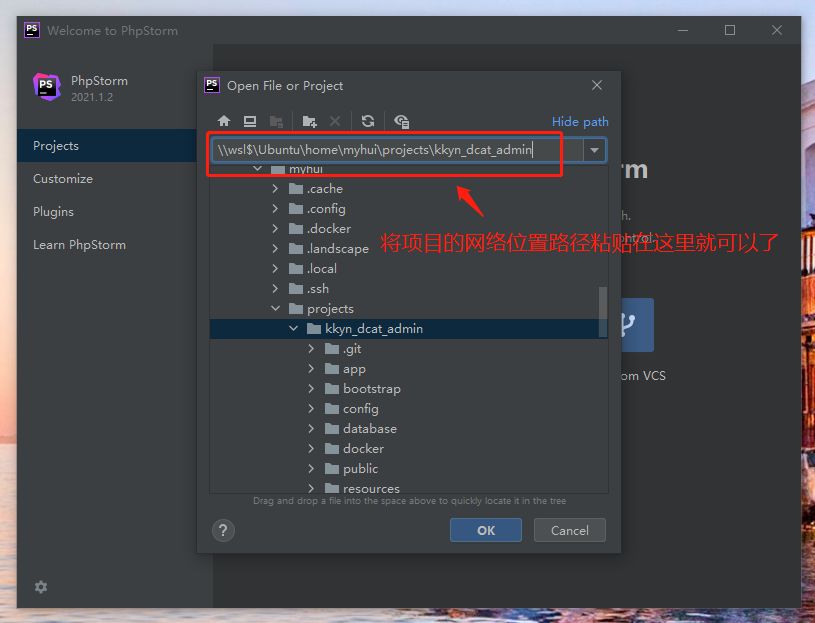Collapse the kkyn_dcat_admin folder
This screenshot has width=815, height=623.
pyautogui.click(x=294, y=329)
